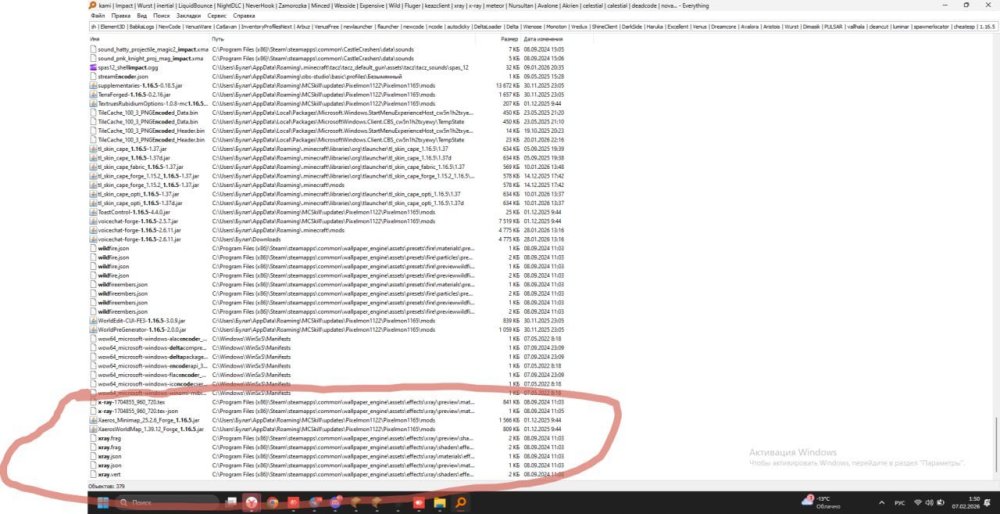
Task: Click the Объектов: 379 status bar text
Action: 107,486
